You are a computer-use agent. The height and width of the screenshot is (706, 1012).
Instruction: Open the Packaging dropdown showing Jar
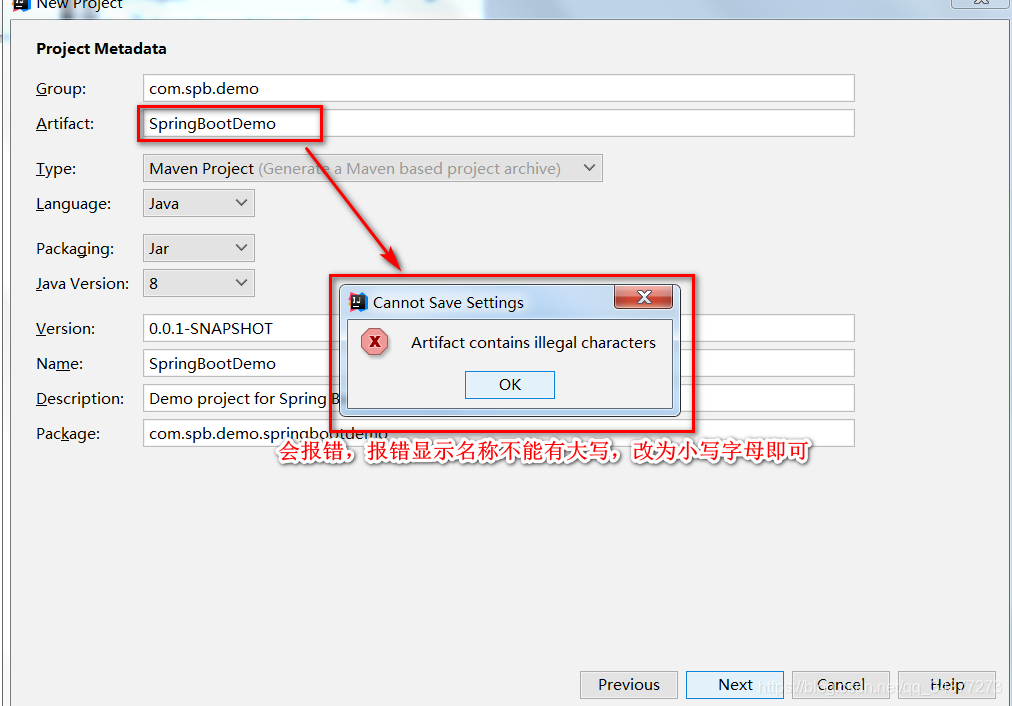click(x=199, y=248)
